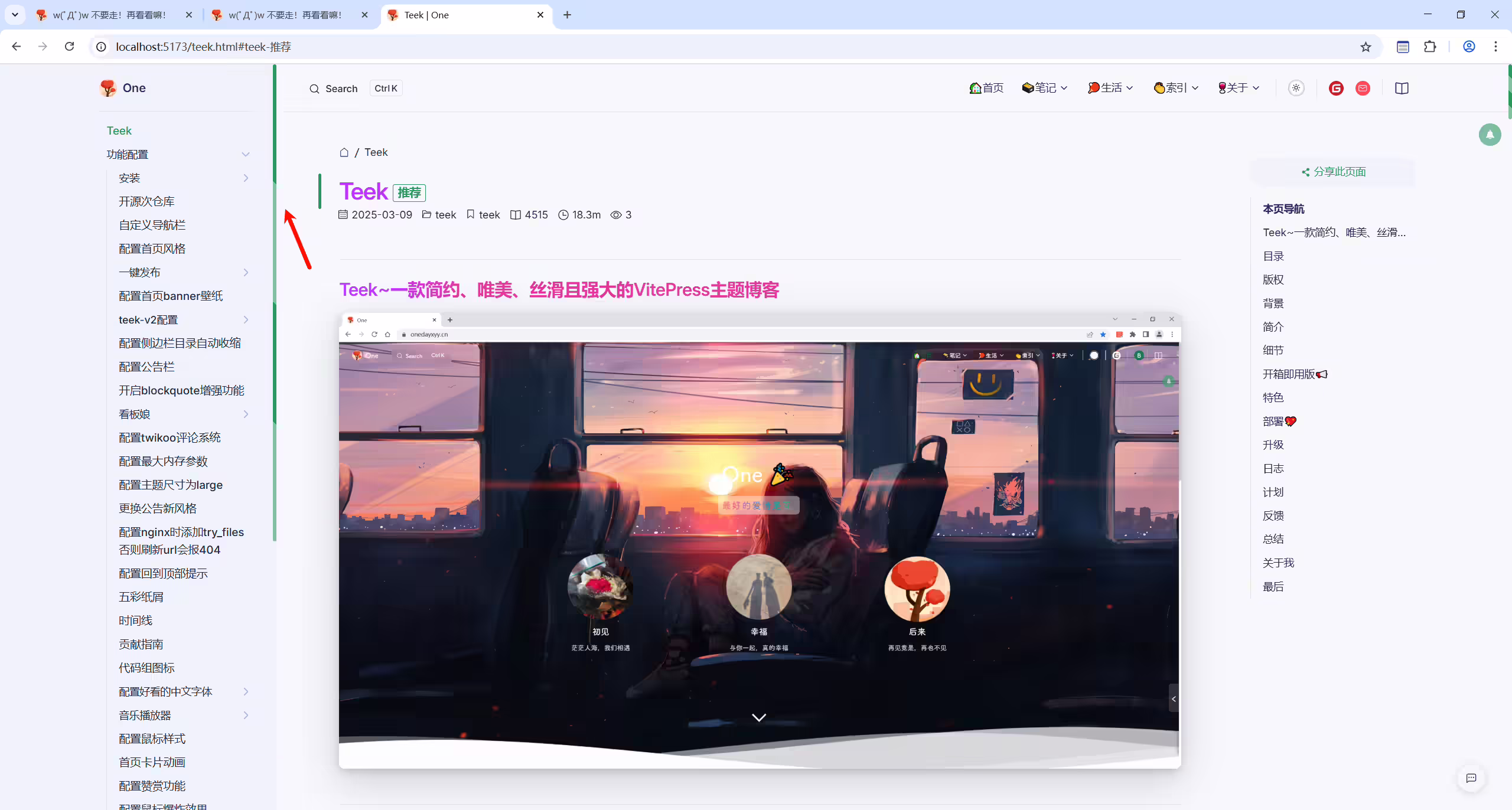Expand the 看板娘 sidebar item
The height and width of the screenshot is (810, 1512).
point(246,414)
